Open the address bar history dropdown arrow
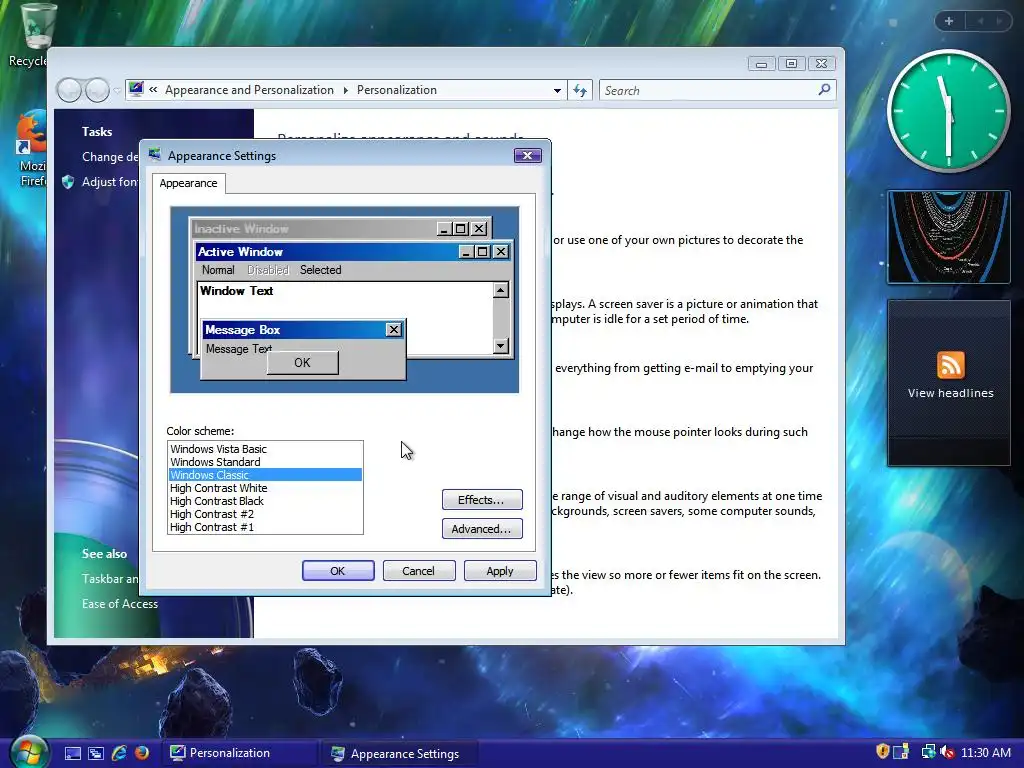The height and width of the screenshot is (768, 1024). tap(557, 91)
